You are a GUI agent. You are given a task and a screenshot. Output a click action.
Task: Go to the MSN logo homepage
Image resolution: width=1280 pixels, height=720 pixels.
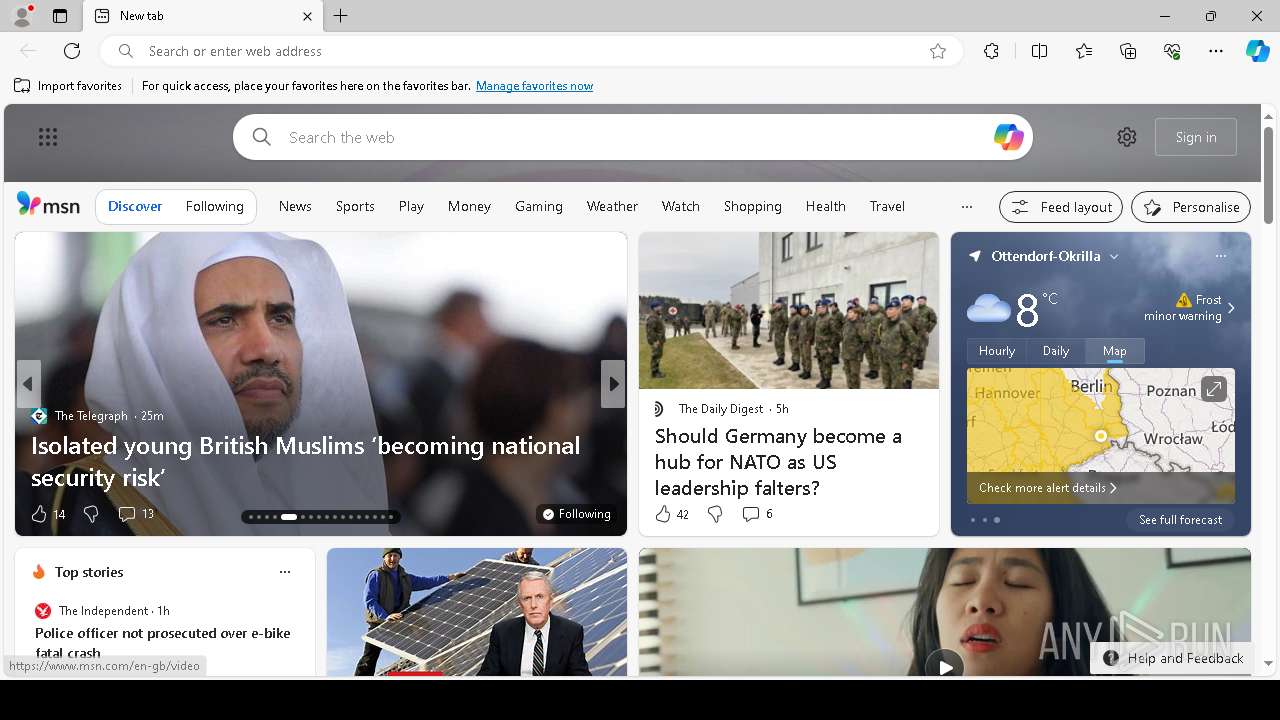click(x=48, y=205)
